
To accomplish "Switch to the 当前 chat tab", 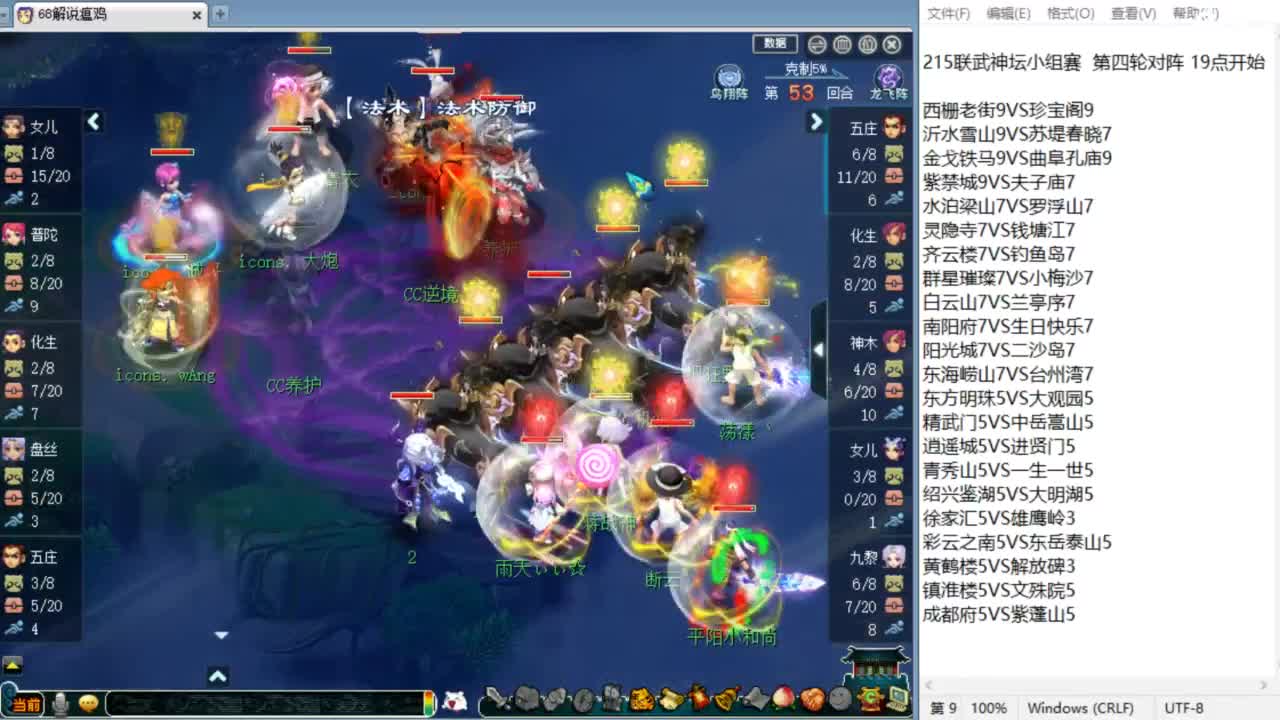I will (25, 703).
